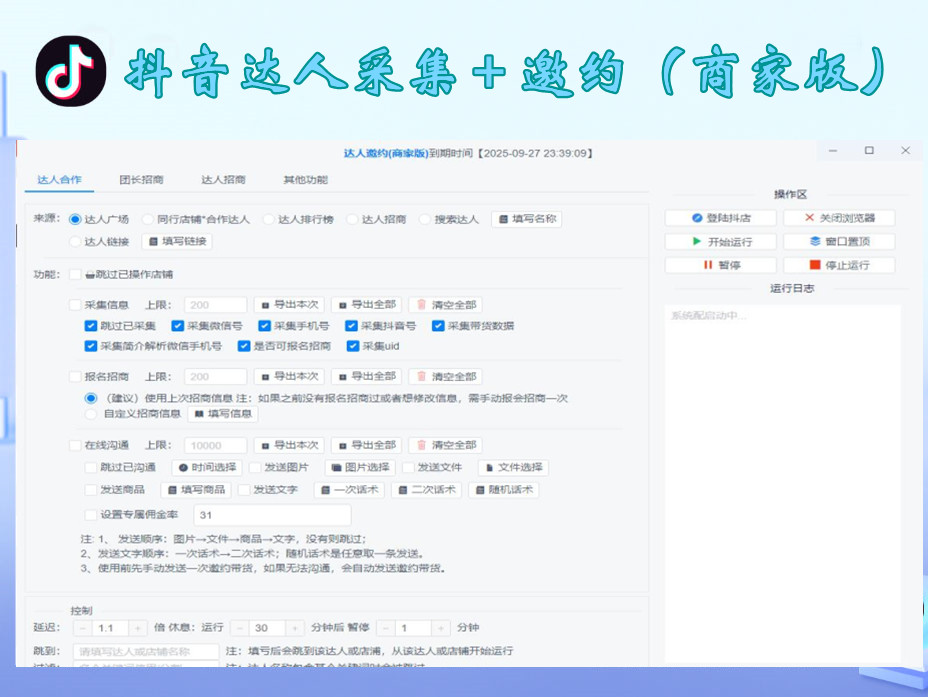Enable 跳过已沟通 checkbox
Image resolution: width=928 pixels, height=697 pixels.
click(91, 467)
